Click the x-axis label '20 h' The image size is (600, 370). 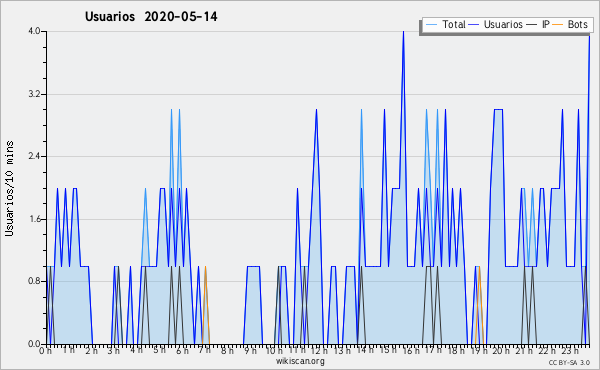point(501,351)
